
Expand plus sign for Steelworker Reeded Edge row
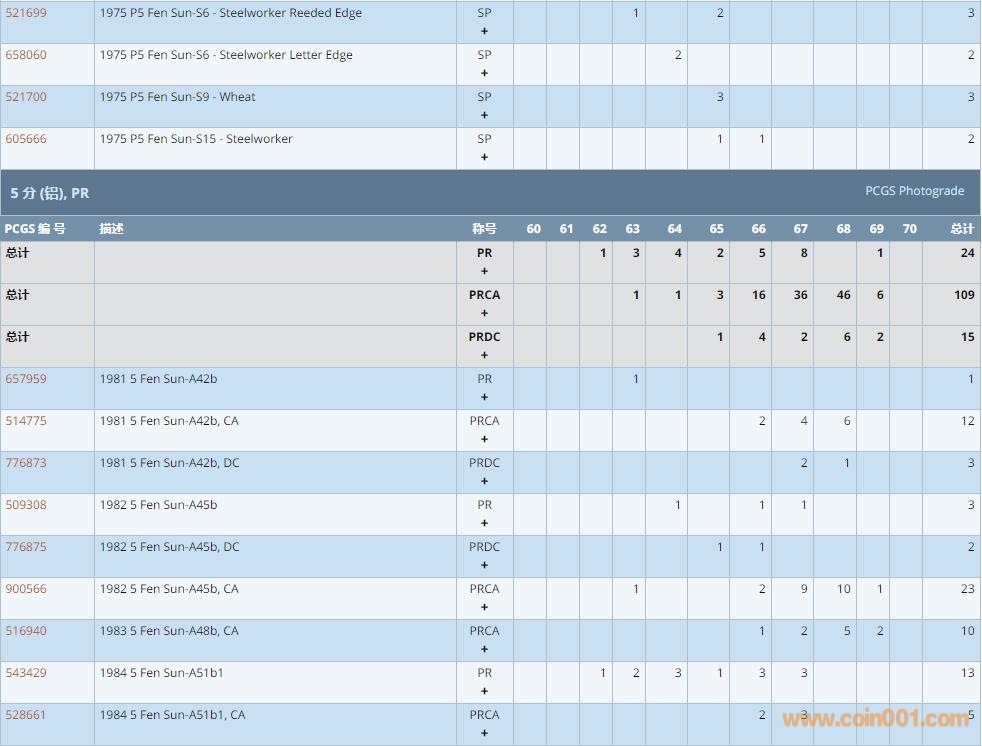click(x=485, y=31)
